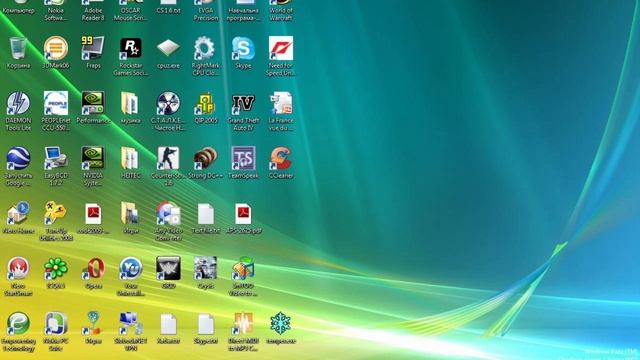Select the 'EVGA Precision' label
The height and width of the screenshot is (360, 640).
206,14
